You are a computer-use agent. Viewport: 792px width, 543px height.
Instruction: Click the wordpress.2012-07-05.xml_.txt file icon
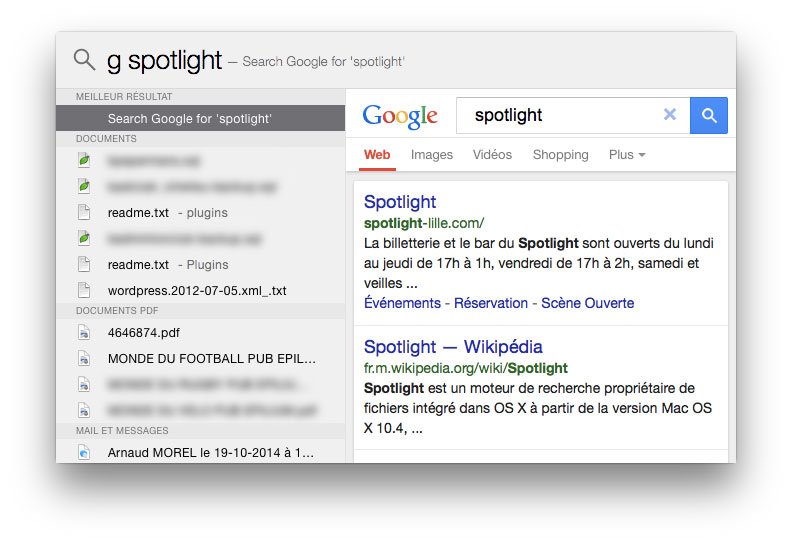click(84, 290)
